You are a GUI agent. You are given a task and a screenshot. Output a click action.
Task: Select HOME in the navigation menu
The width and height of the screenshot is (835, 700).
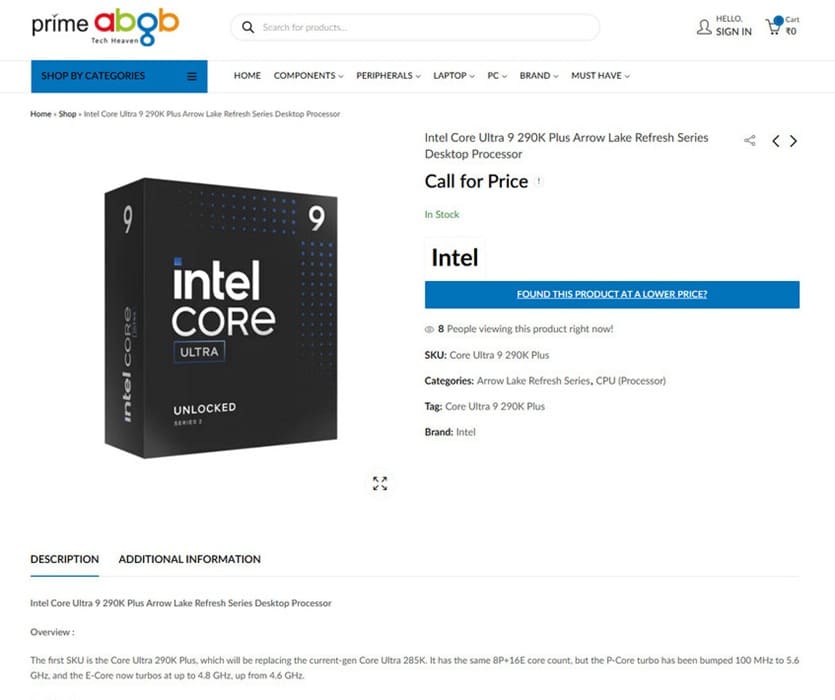[246, 75]
